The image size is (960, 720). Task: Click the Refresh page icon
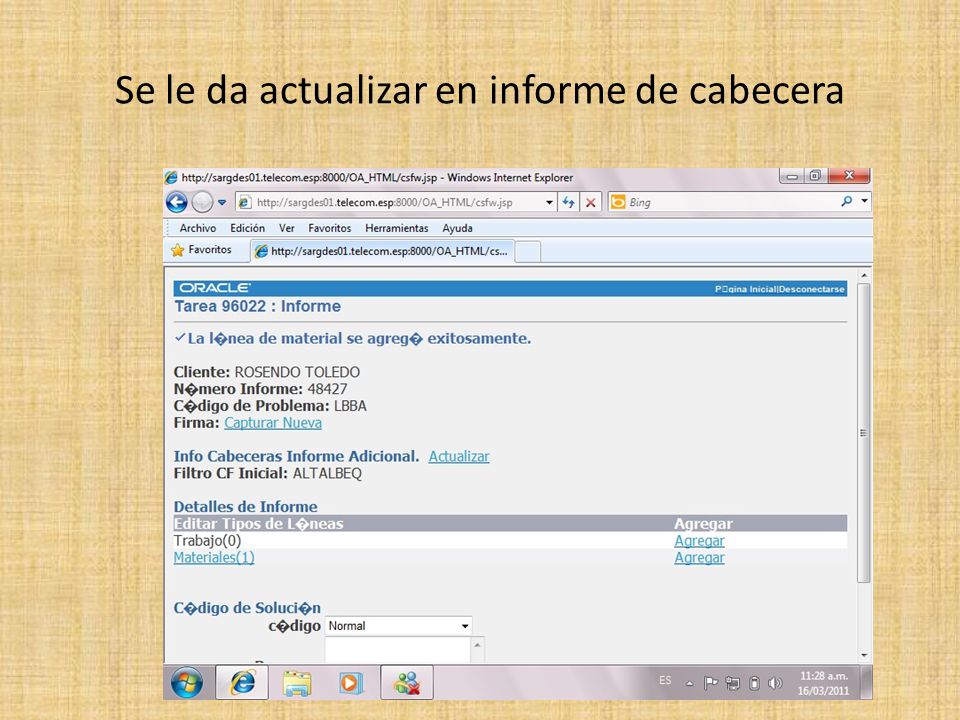569,202
